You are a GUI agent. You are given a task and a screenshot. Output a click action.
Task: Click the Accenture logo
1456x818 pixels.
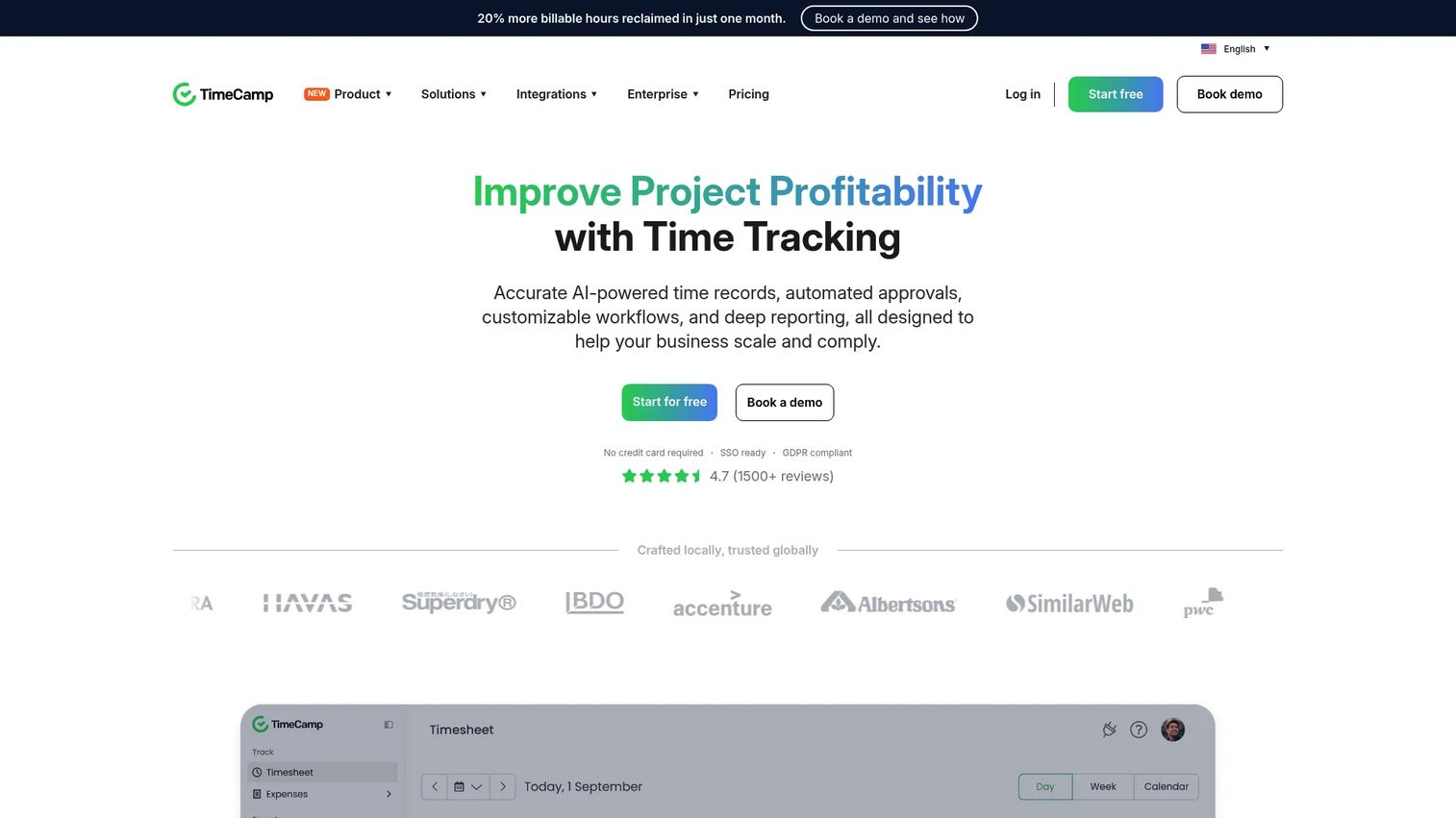click(722, 604)
